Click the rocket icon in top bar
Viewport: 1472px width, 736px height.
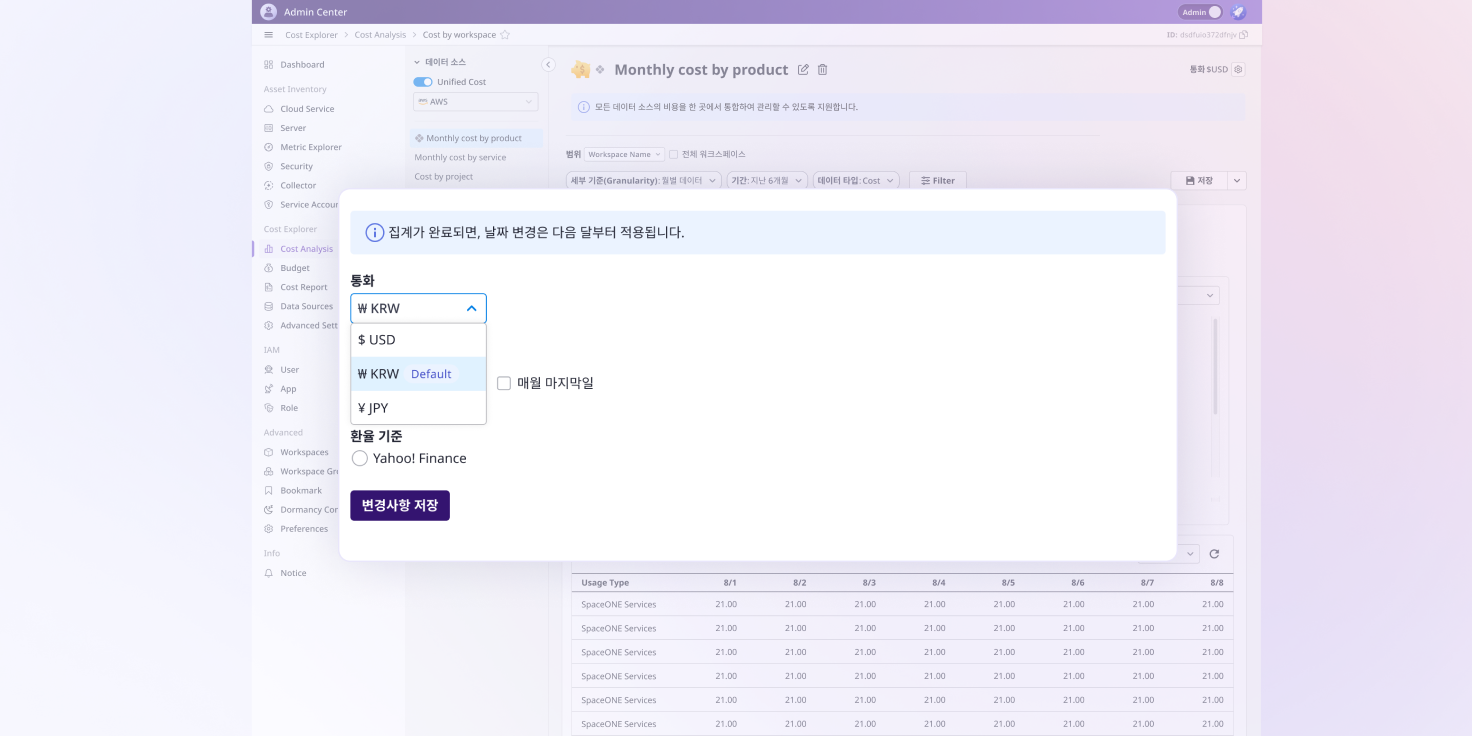point(1238,12)
